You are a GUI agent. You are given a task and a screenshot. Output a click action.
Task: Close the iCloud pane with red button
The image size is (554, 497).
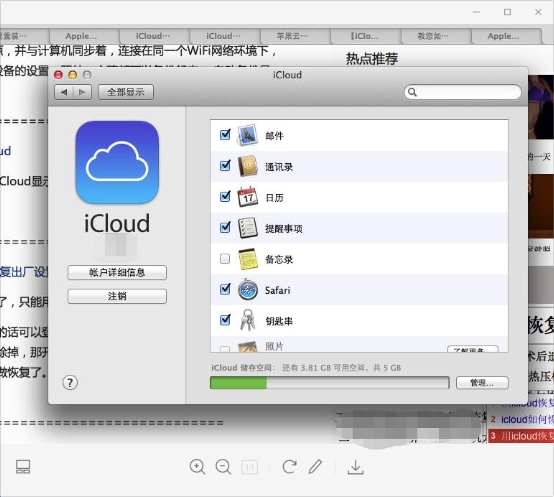coord(58,75)
